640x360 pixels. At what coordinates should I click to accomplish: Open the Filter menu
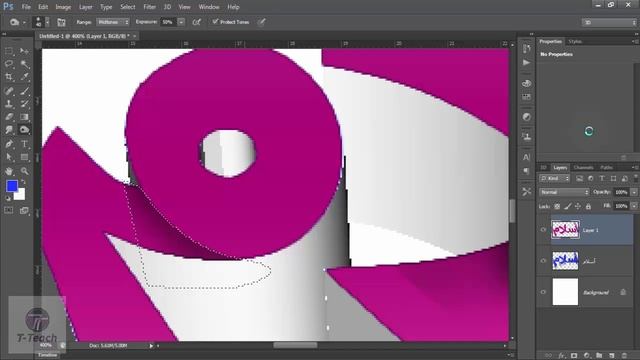pyautogui.click(x=149, y=7)
